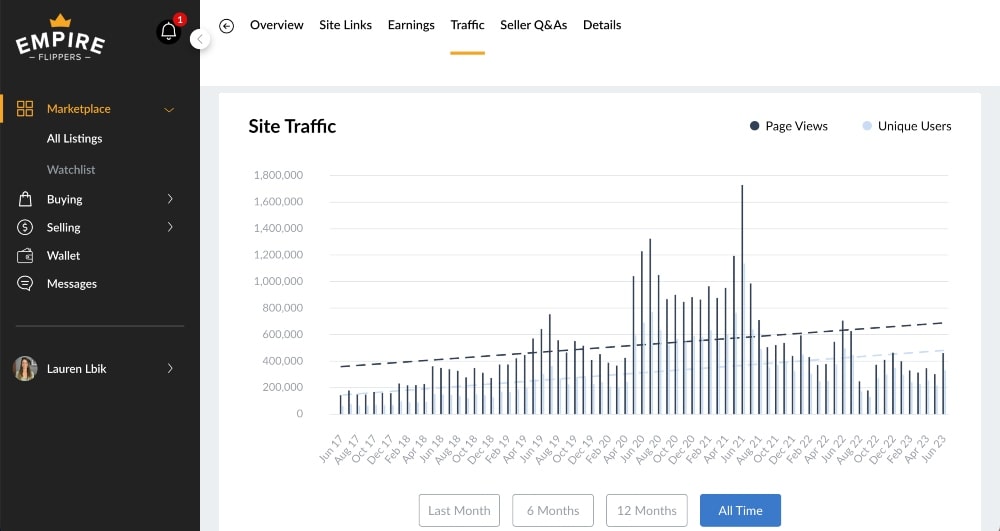The image size is (1000, 531).
Task: Click Lauren Lbik's profile avatar
Action: (x=25, y=369)
